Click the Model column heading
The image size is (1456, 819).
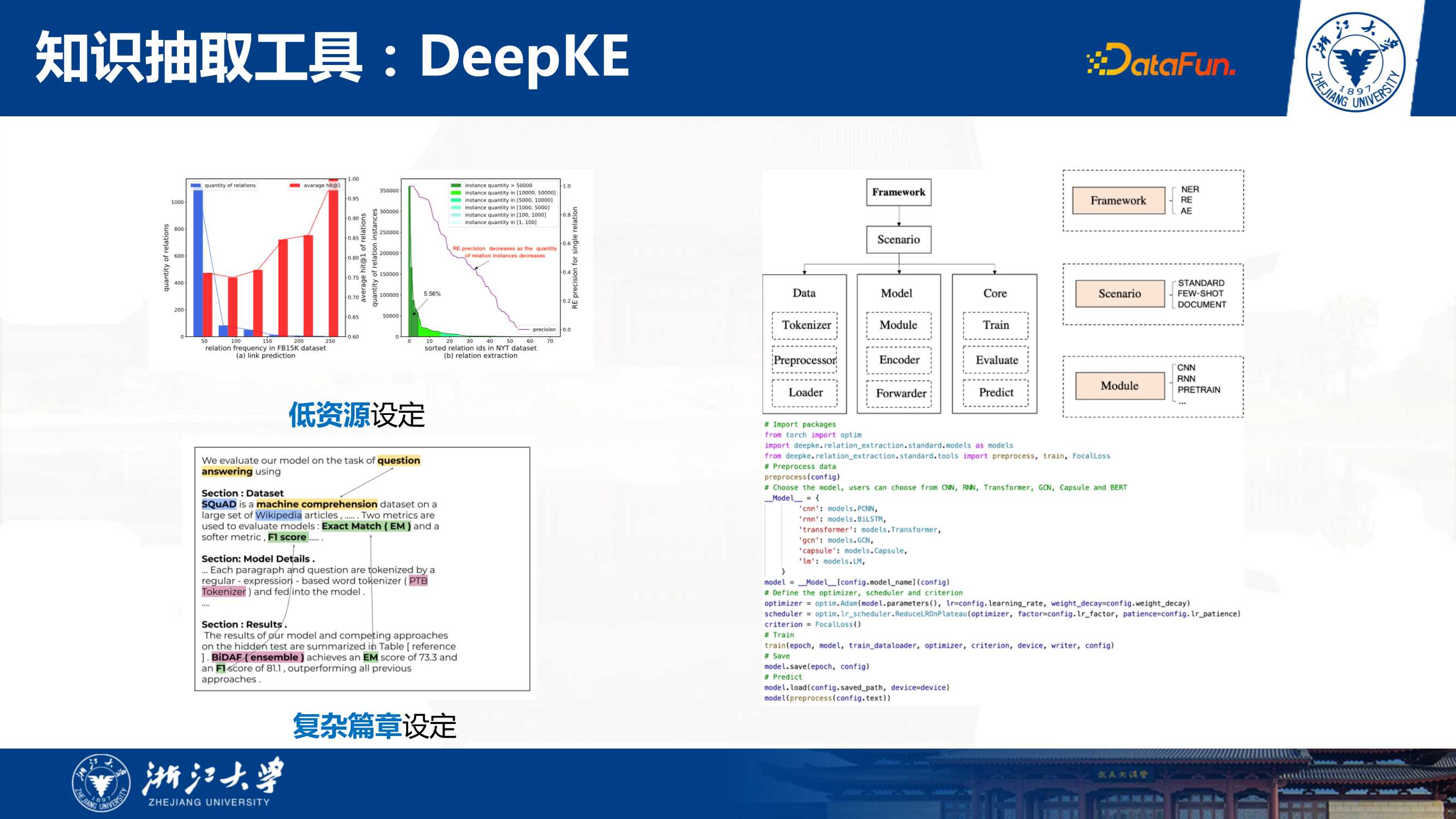[x=896, y=293]
